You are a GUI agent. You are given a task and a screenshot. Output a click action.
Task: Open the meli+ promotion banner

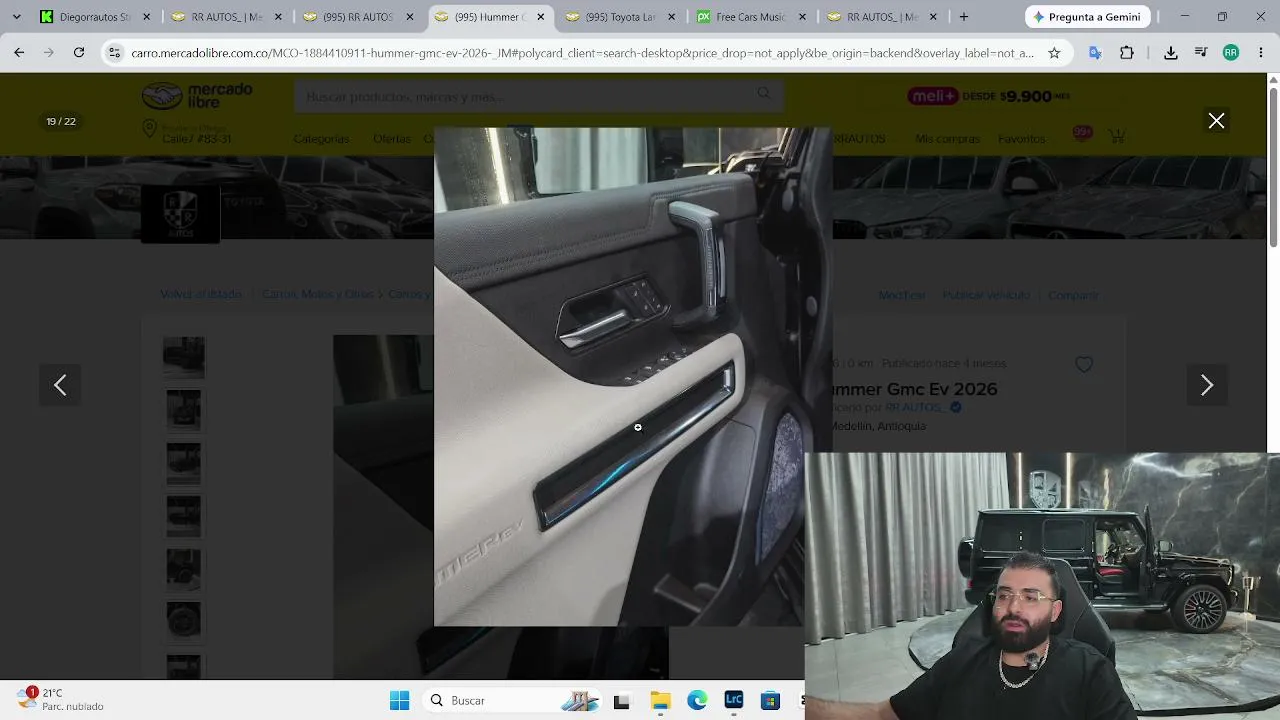point(989,96)
